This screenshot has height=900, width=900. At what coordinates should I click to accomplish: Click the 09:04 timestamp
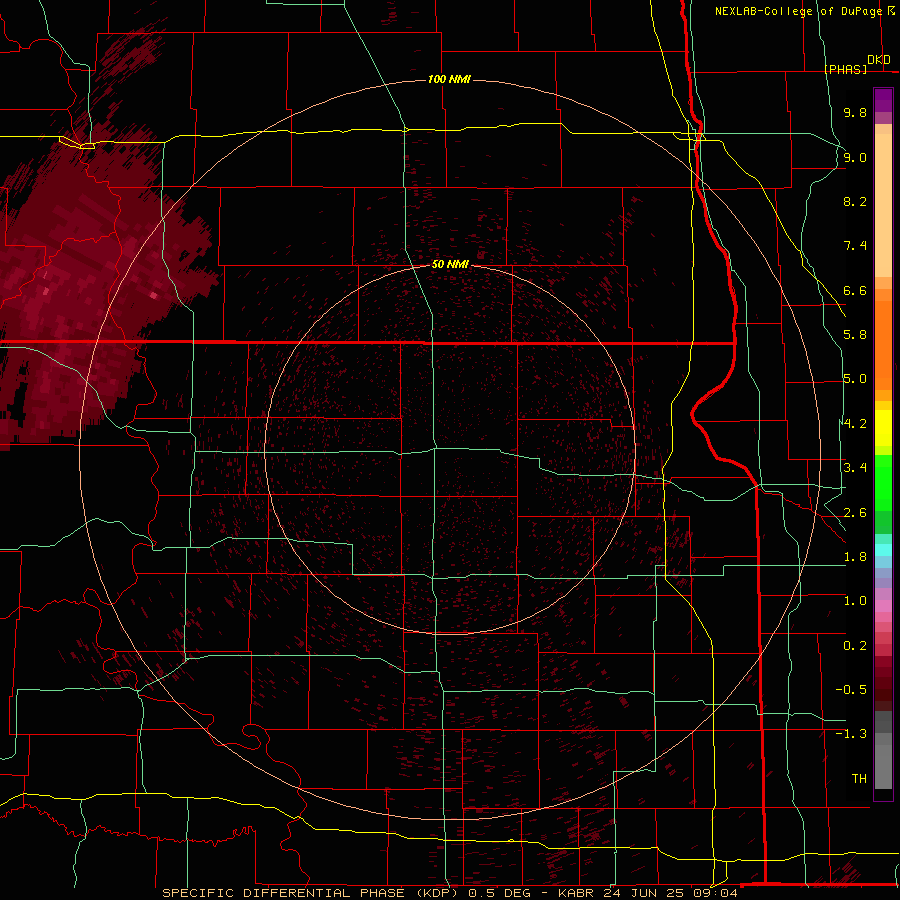click(715, 893)
